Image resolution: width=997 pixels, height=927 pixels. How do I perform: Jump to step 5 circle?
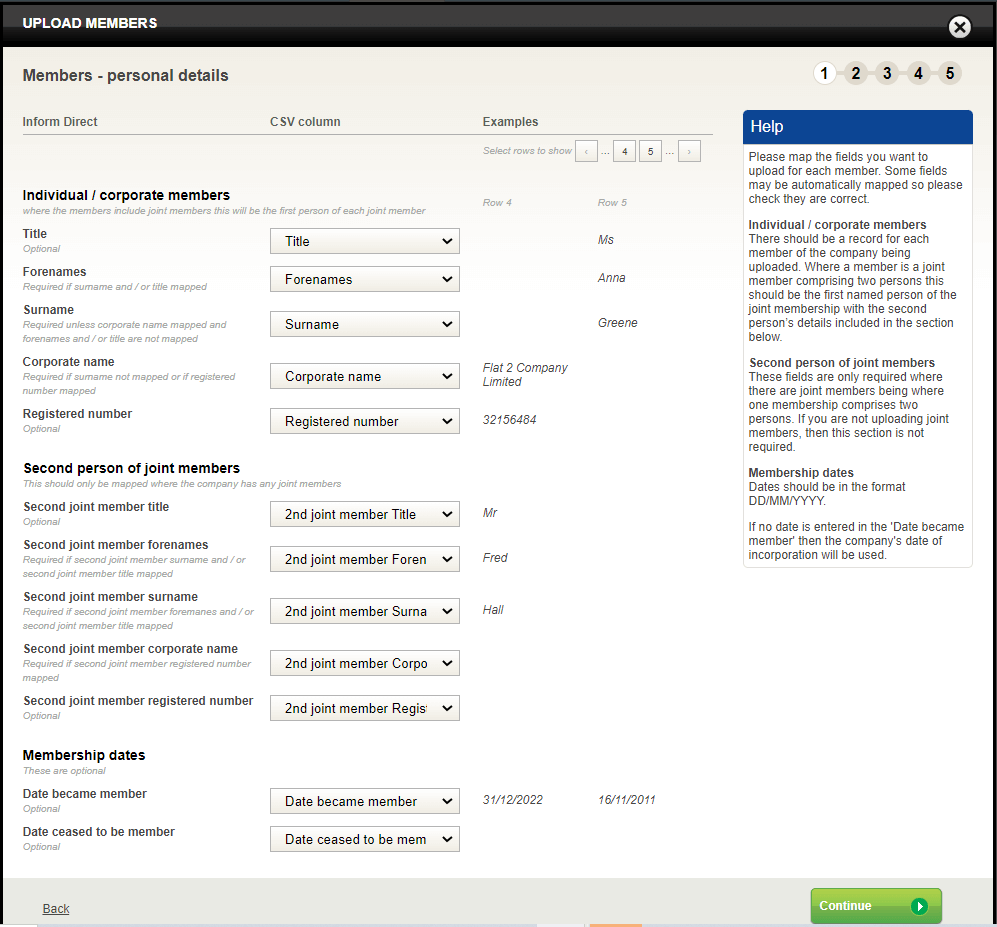950,73
